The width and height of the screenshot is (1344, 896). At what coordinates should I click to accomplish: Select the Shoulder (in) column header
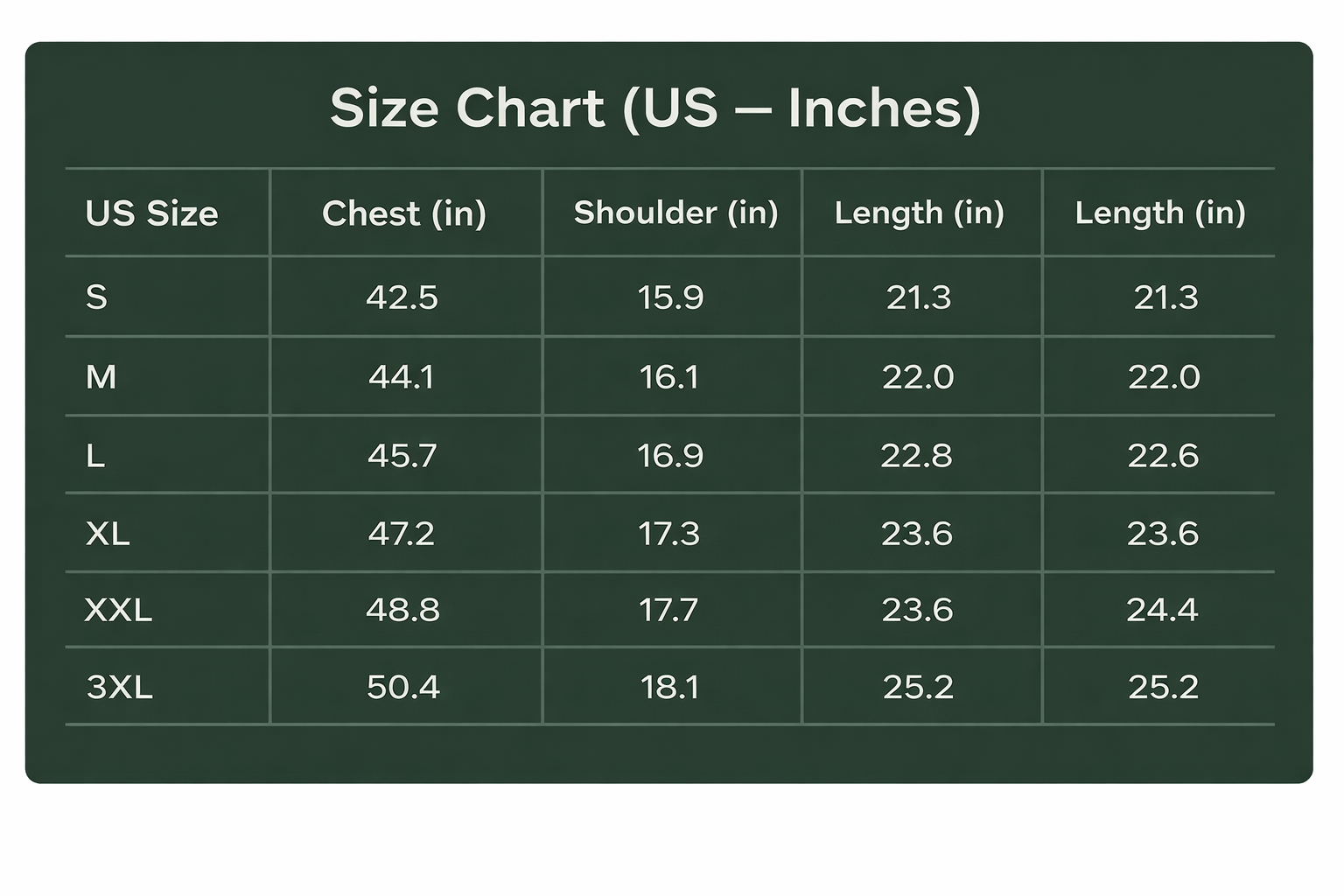tap(675, 213)
